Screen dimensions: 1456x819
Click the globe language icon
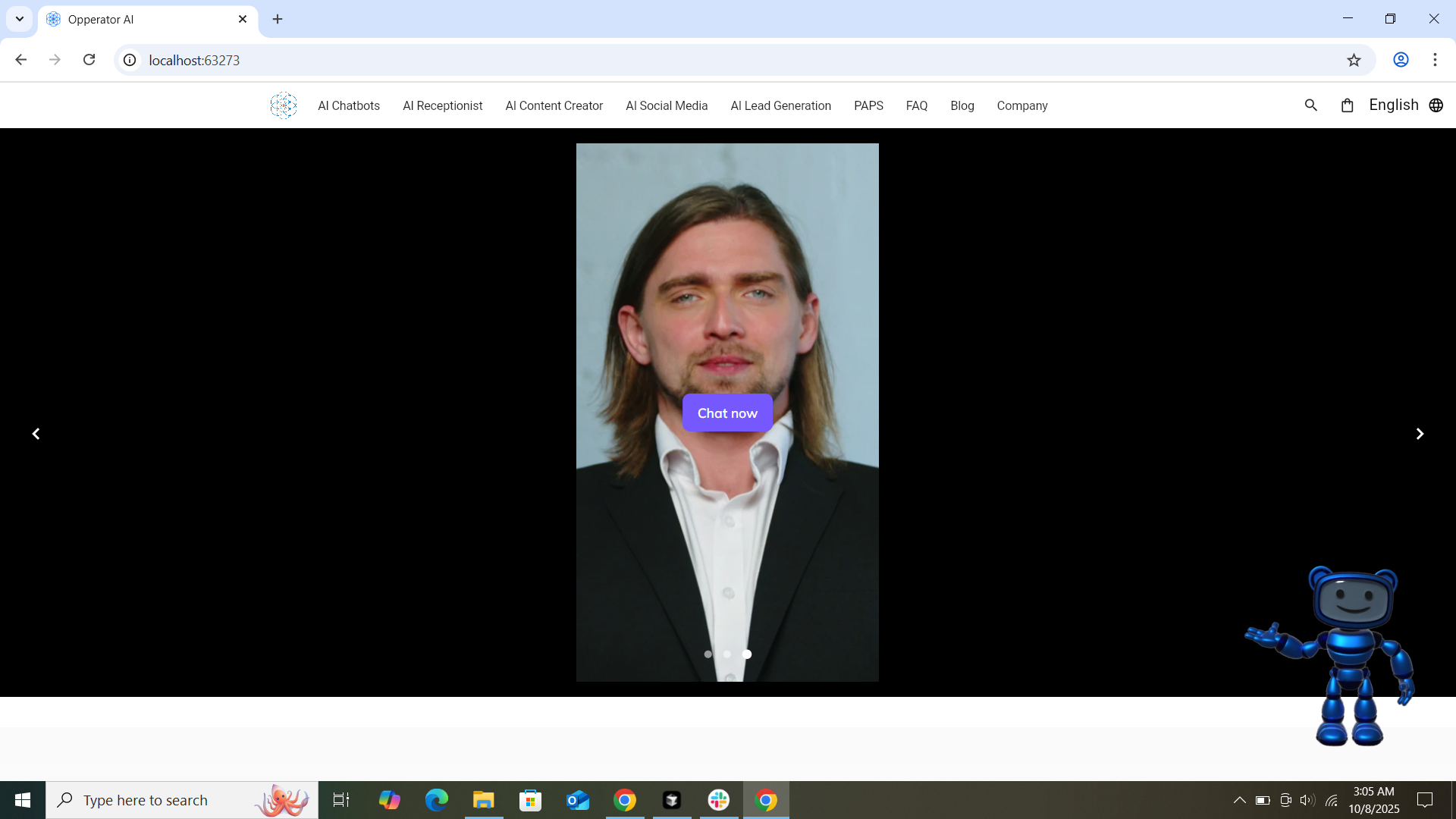point(1436,105)
